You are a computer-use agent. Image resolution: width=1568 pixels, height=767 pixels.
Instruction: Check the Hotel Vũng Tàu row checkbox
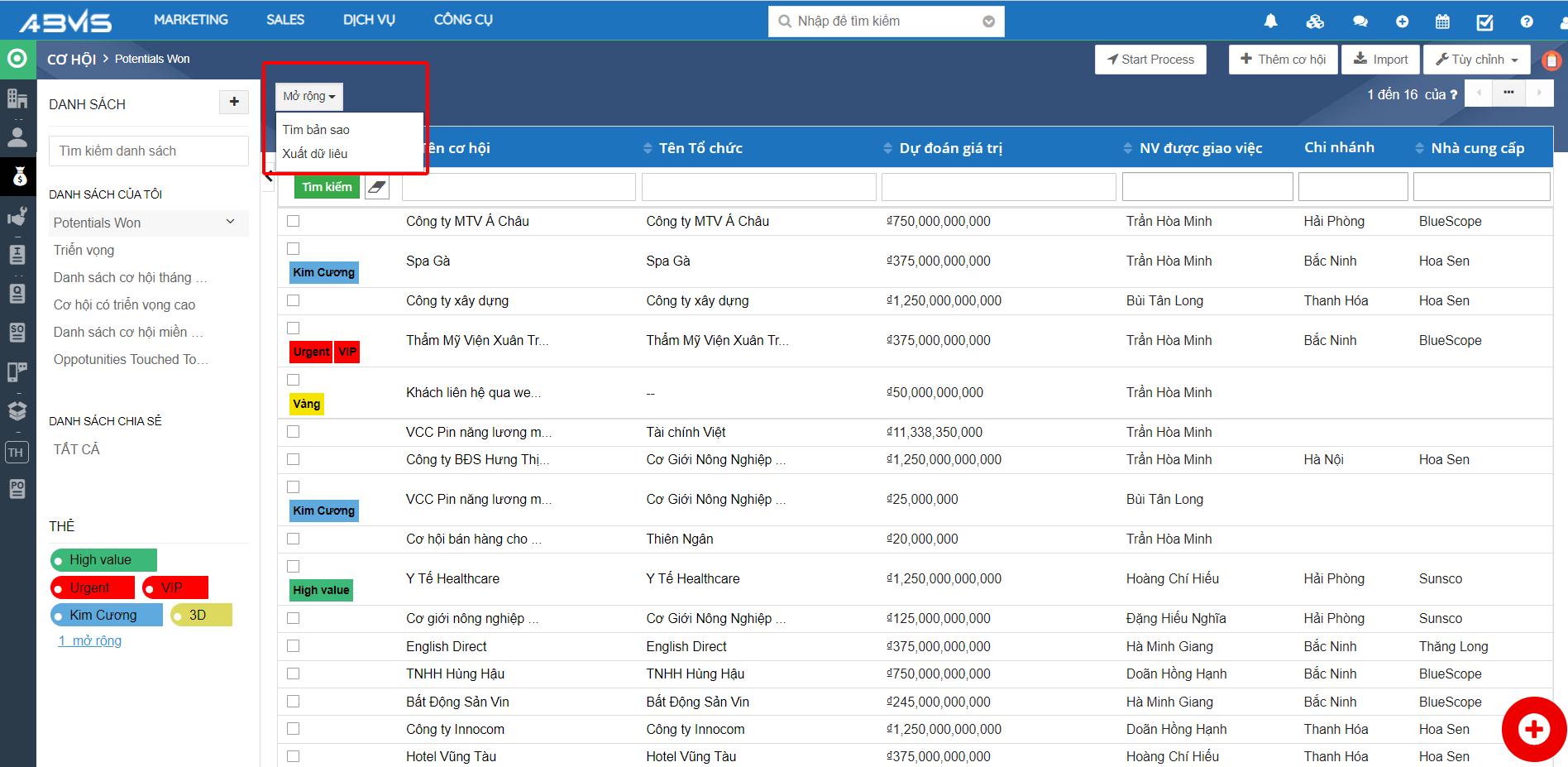click(294, 756)
